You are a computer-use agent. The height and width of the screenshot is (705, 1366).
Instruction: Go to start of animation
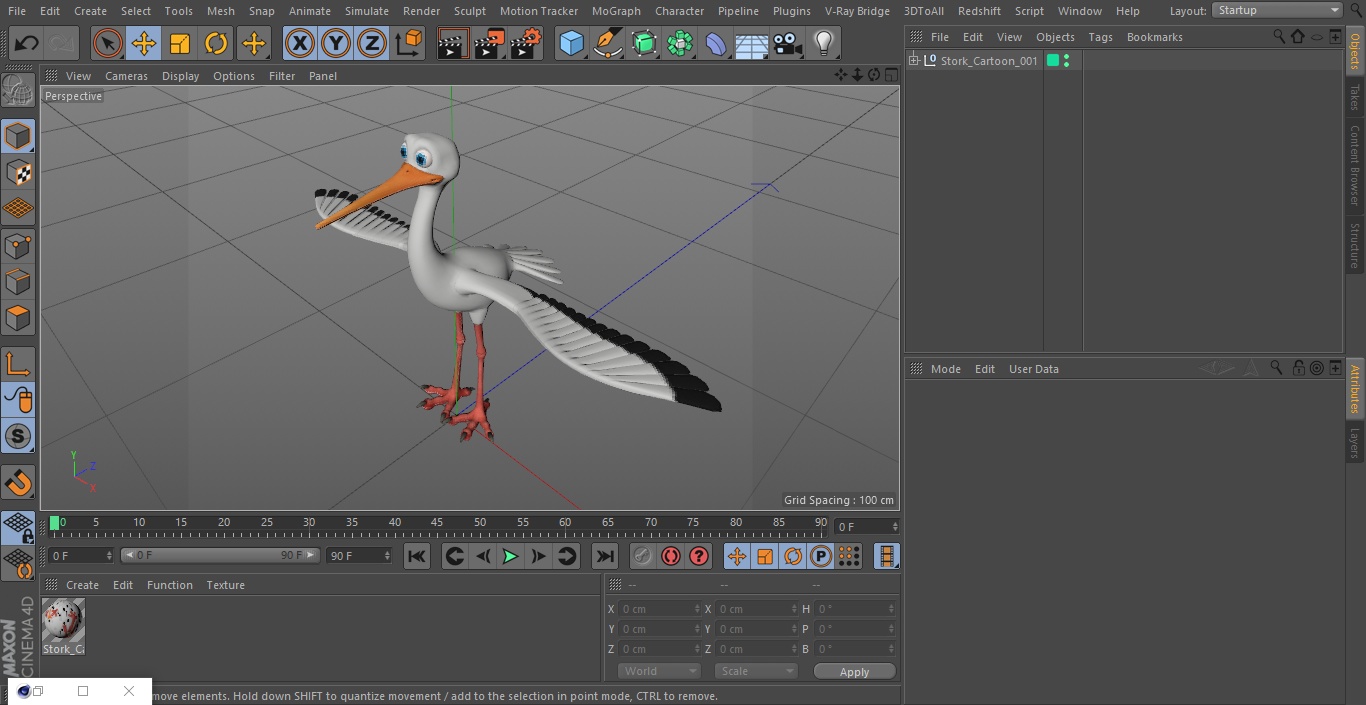tap(417, 556)
